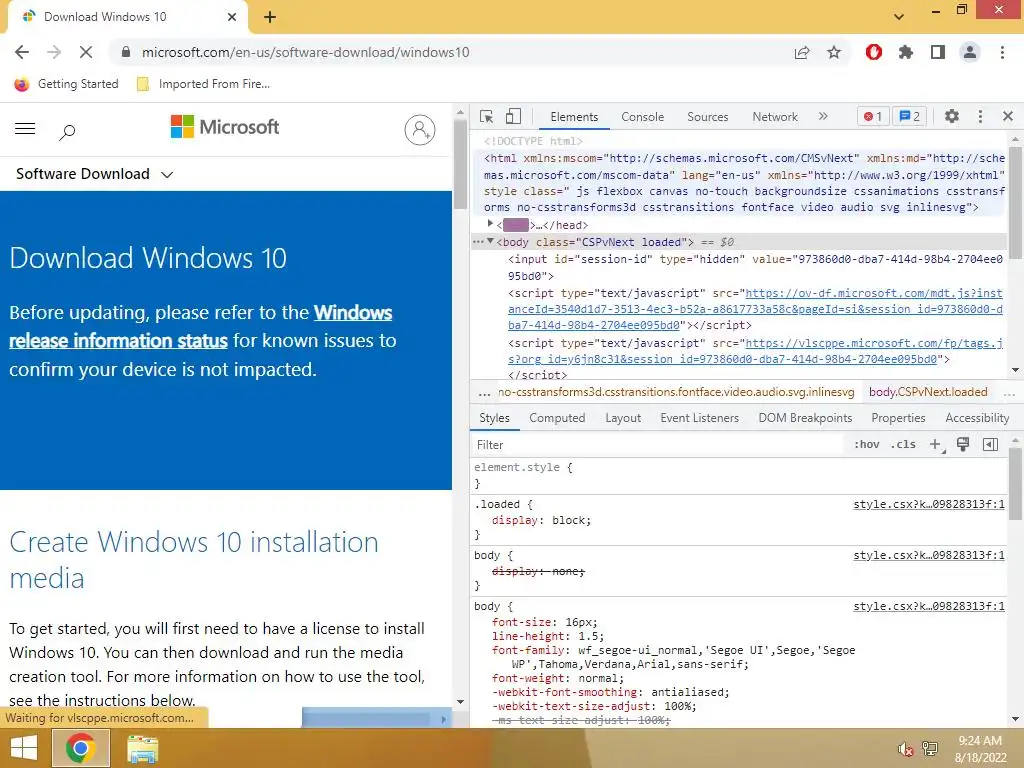1024x768 pixels.
Task: Click the blue issues count badge
Action: point(910,116)
